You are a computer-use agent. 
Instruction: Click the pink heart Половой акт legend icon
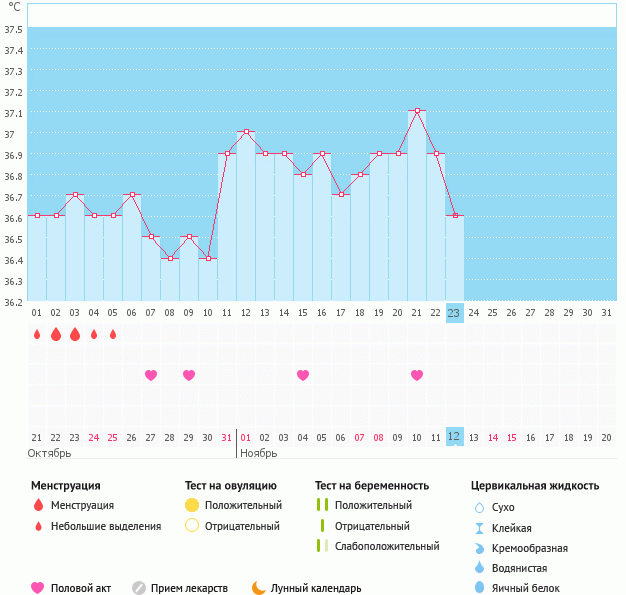38,588
